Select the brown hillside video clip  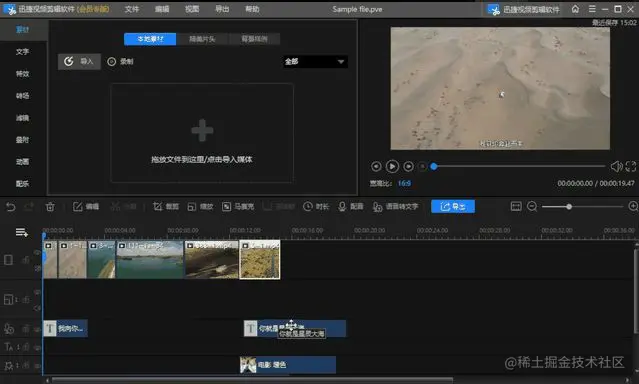tap(212, 259)
